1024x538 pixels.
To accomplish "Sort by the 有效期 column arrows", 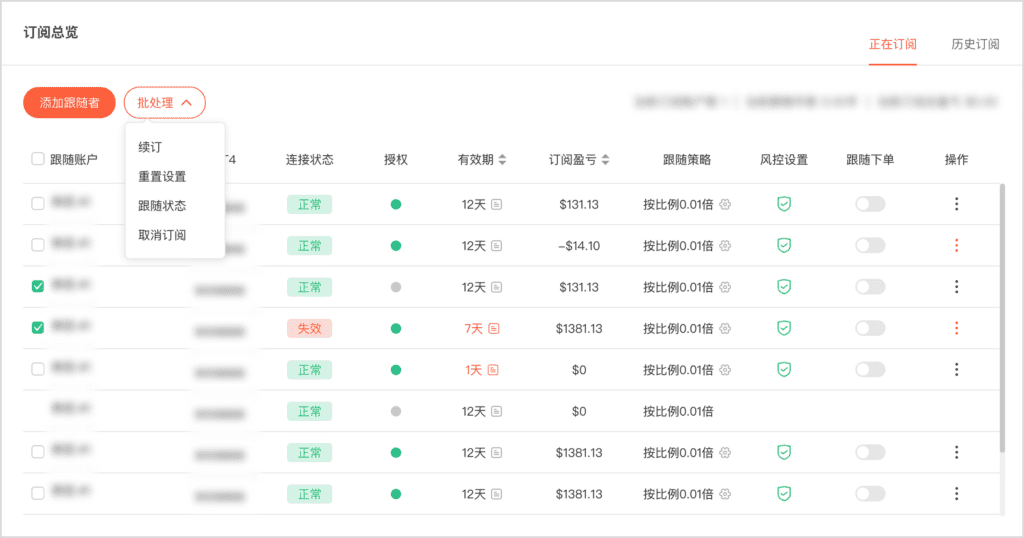I will [x=502, y=160].
